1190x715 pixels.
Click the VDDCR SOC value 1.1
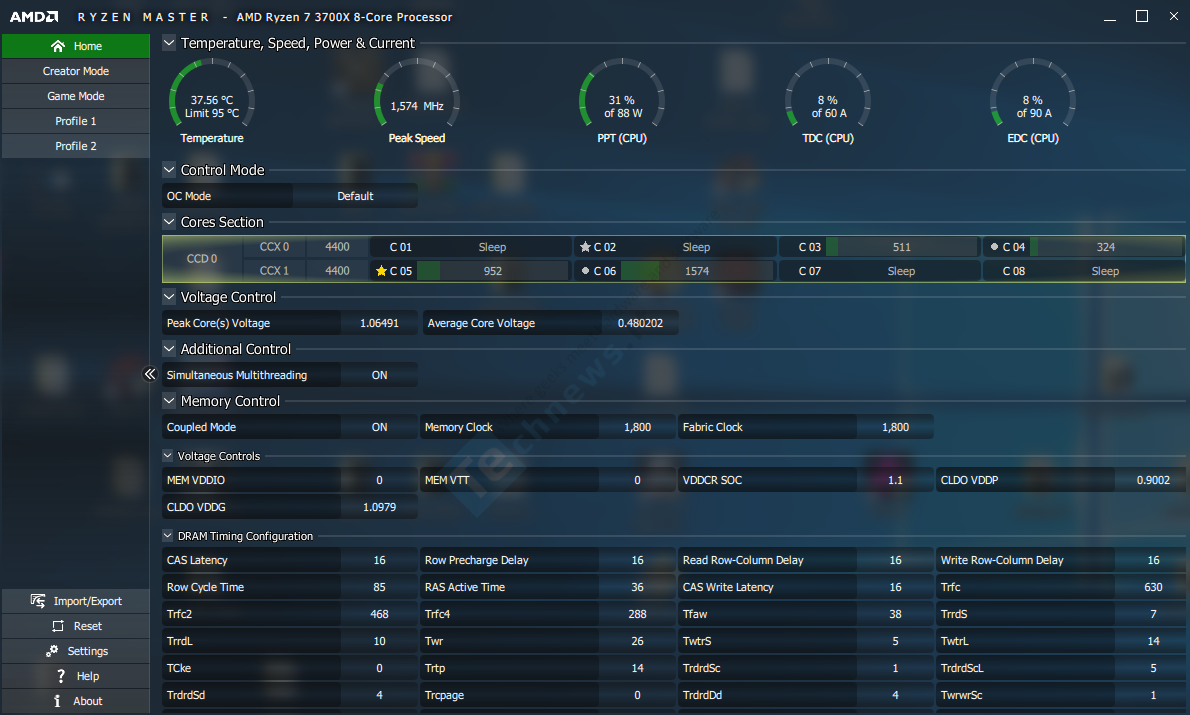896,480
